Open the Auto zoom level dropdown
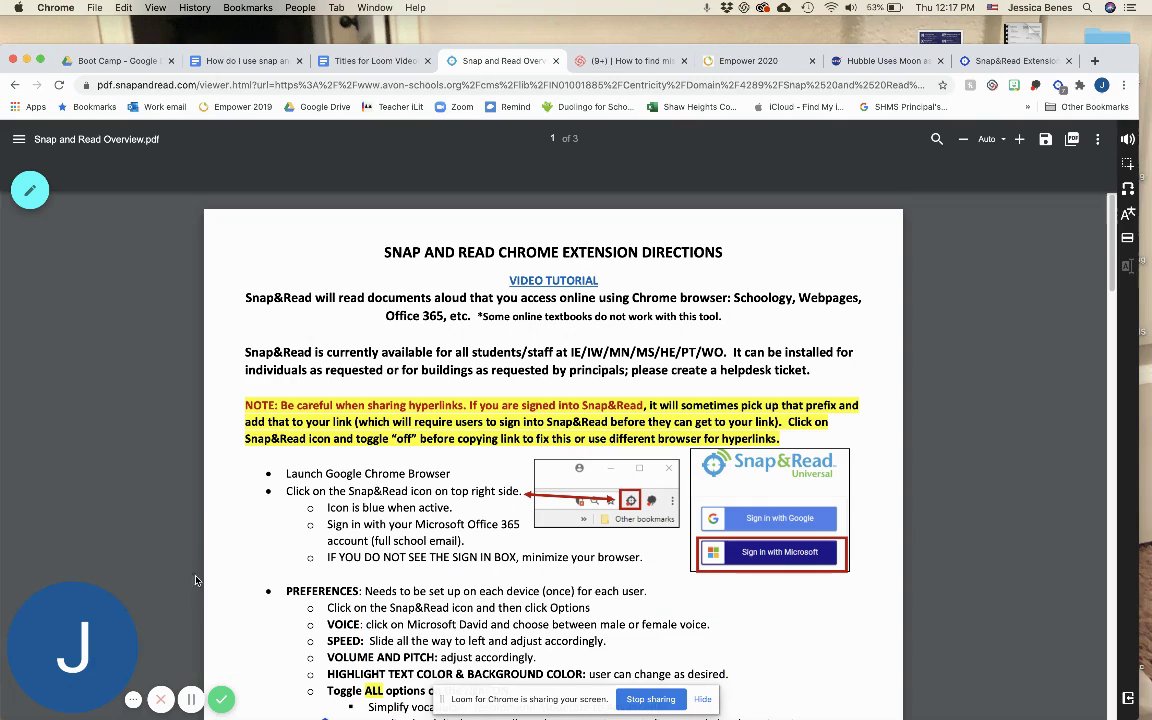This screenshot has width=1152, height=720. coord(991,139)
